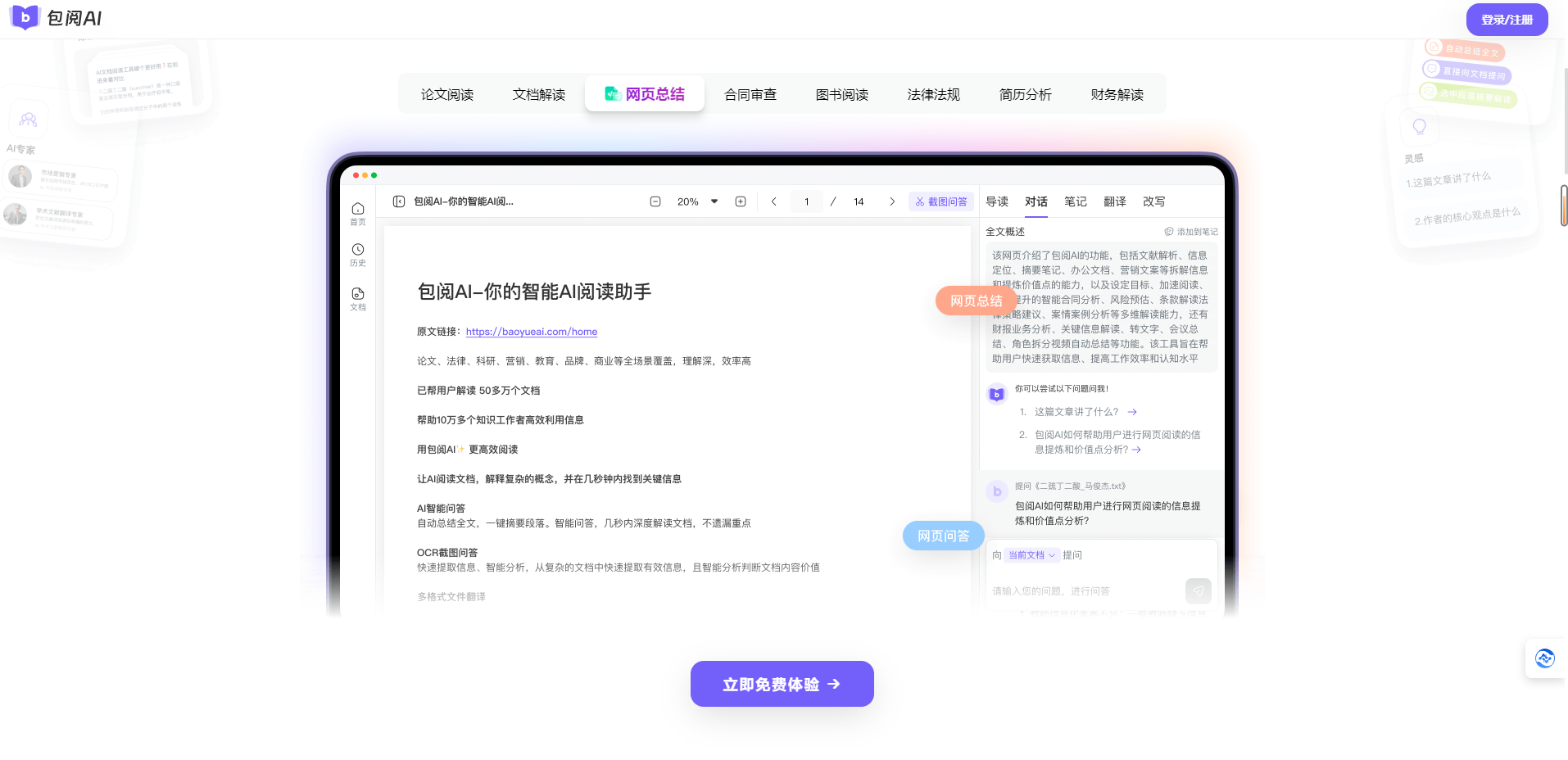The height and width of the screenshot is (760, 1568).
Task: Zoom in using the plus icon
Action: [x=741, y=201]
